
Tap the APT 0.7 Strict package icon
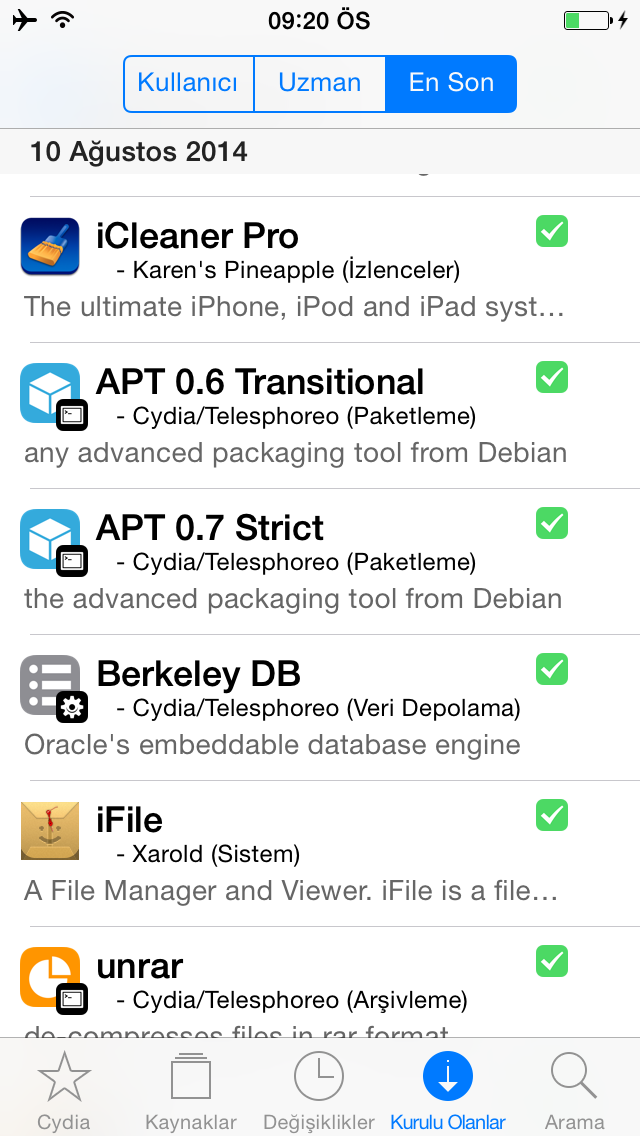pyautogui.click(x=50, y=540)
